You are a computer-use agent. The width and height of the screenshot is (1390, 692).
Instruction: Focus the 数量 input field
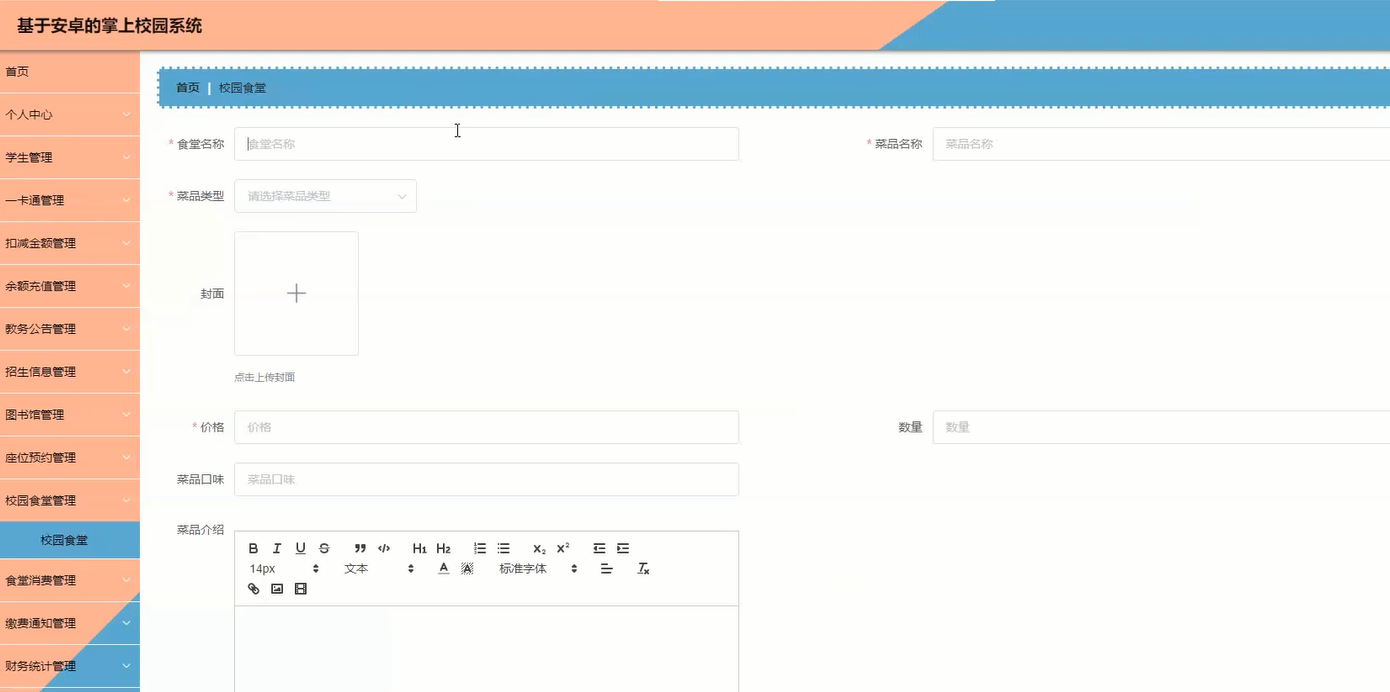click(1161, 427)
